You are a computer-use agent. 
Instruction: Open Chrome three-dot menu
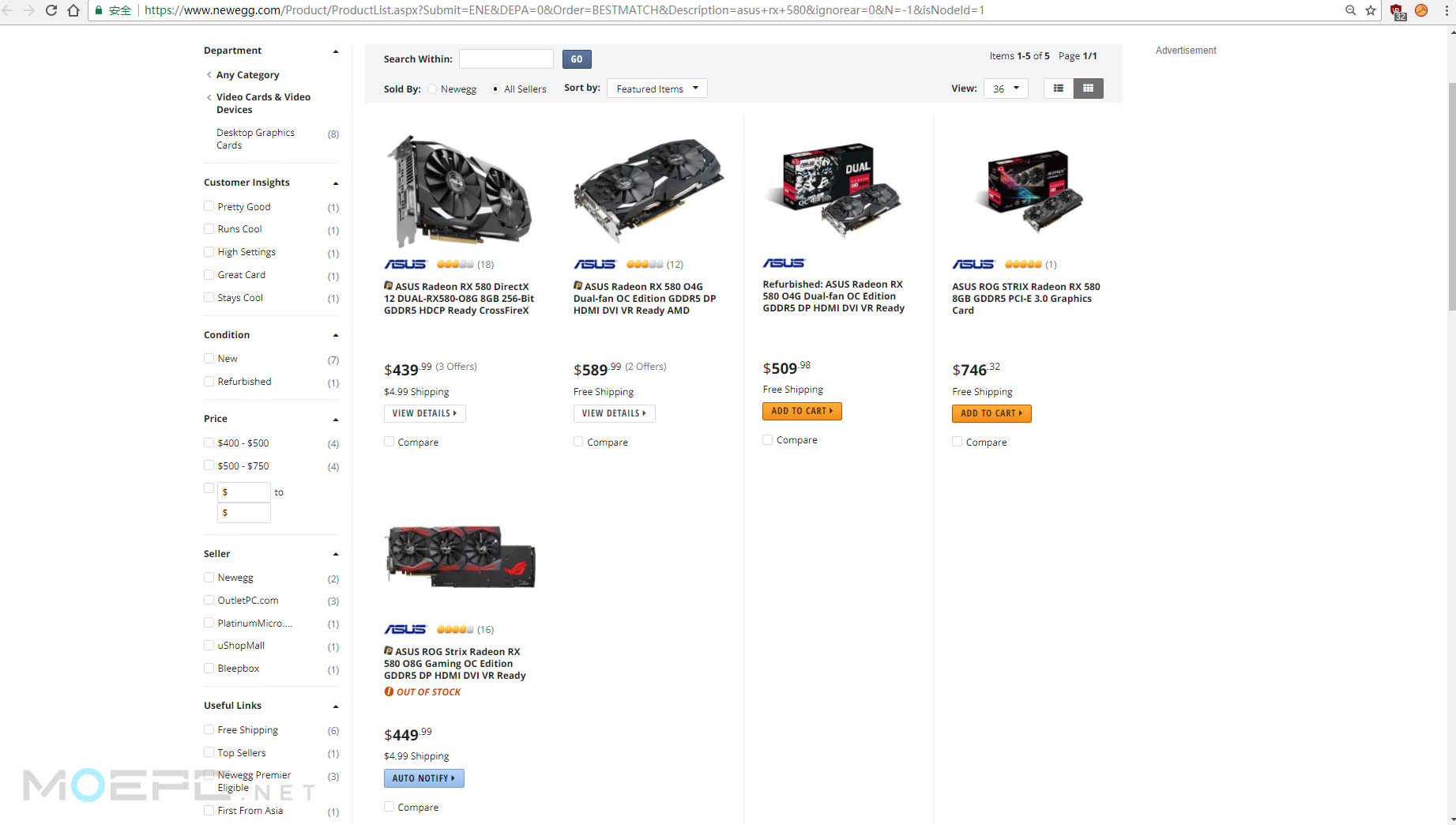click(1447, 10)
